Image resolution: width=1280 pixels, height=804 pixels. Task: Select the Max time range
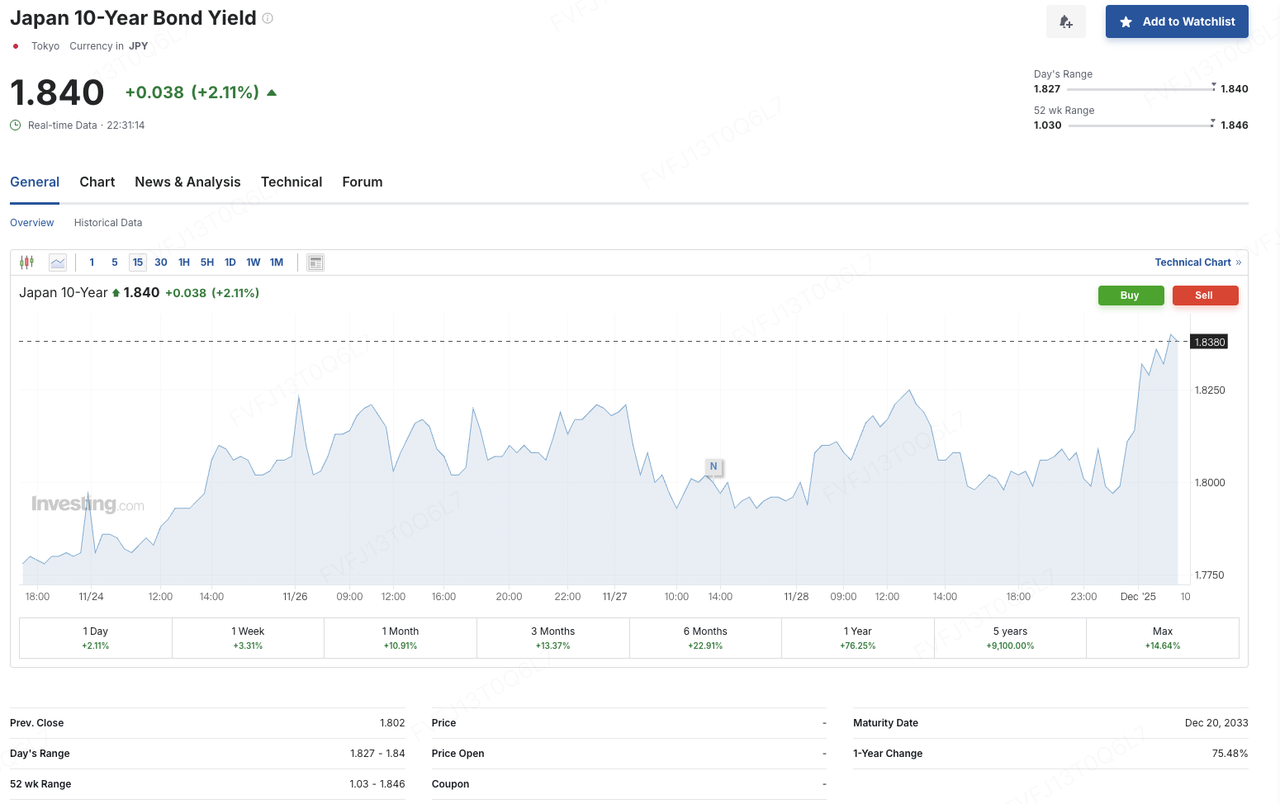pos(1162,637)
